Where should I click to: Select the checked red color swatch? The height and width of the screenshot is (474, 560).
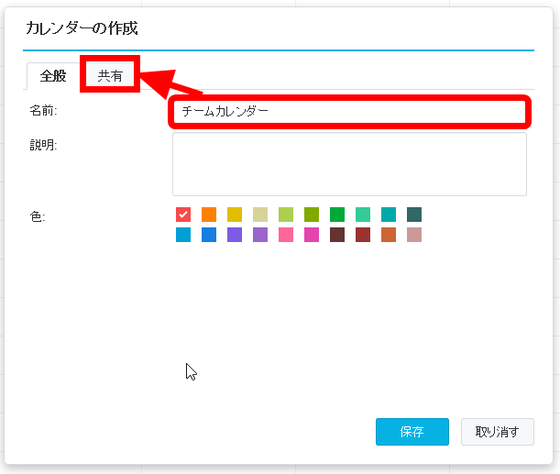(x=183, y=214)
